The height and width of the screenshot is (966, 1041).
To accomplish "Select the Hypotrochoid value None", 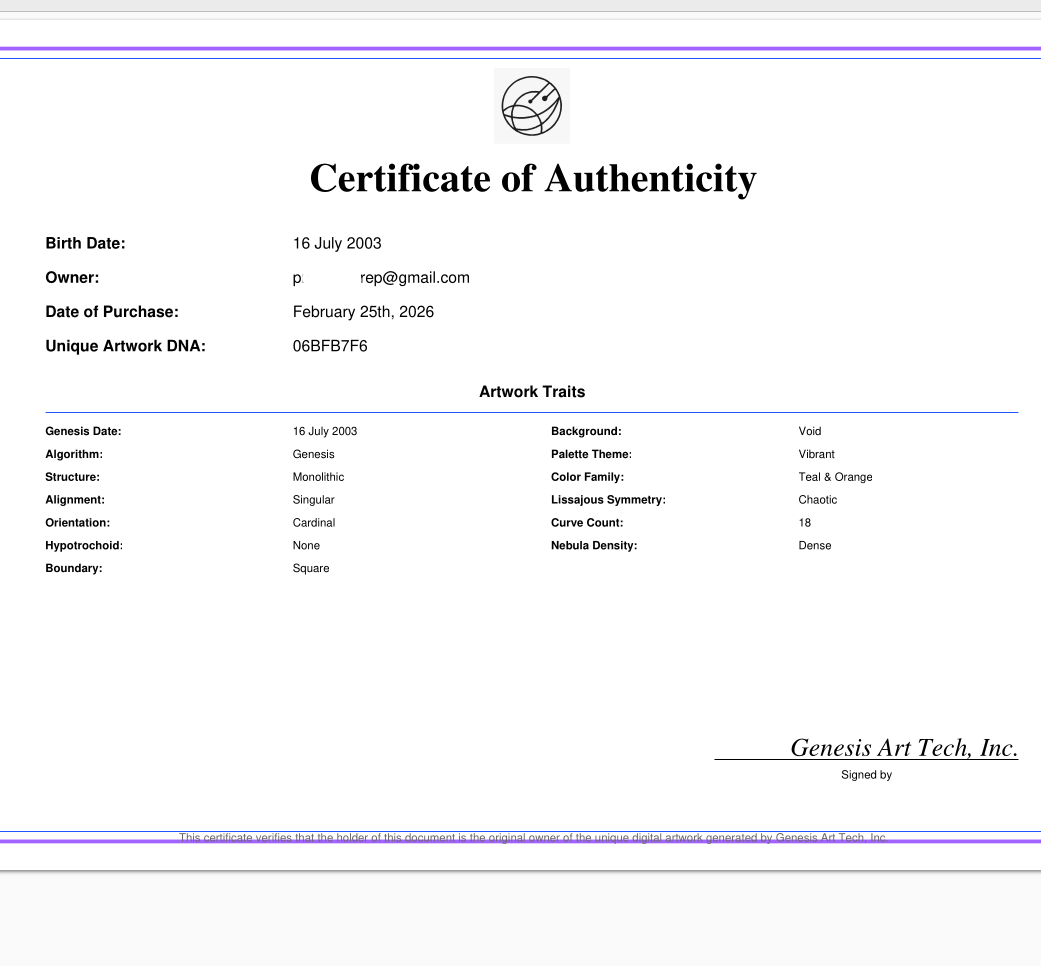I will tap(306, 545).
